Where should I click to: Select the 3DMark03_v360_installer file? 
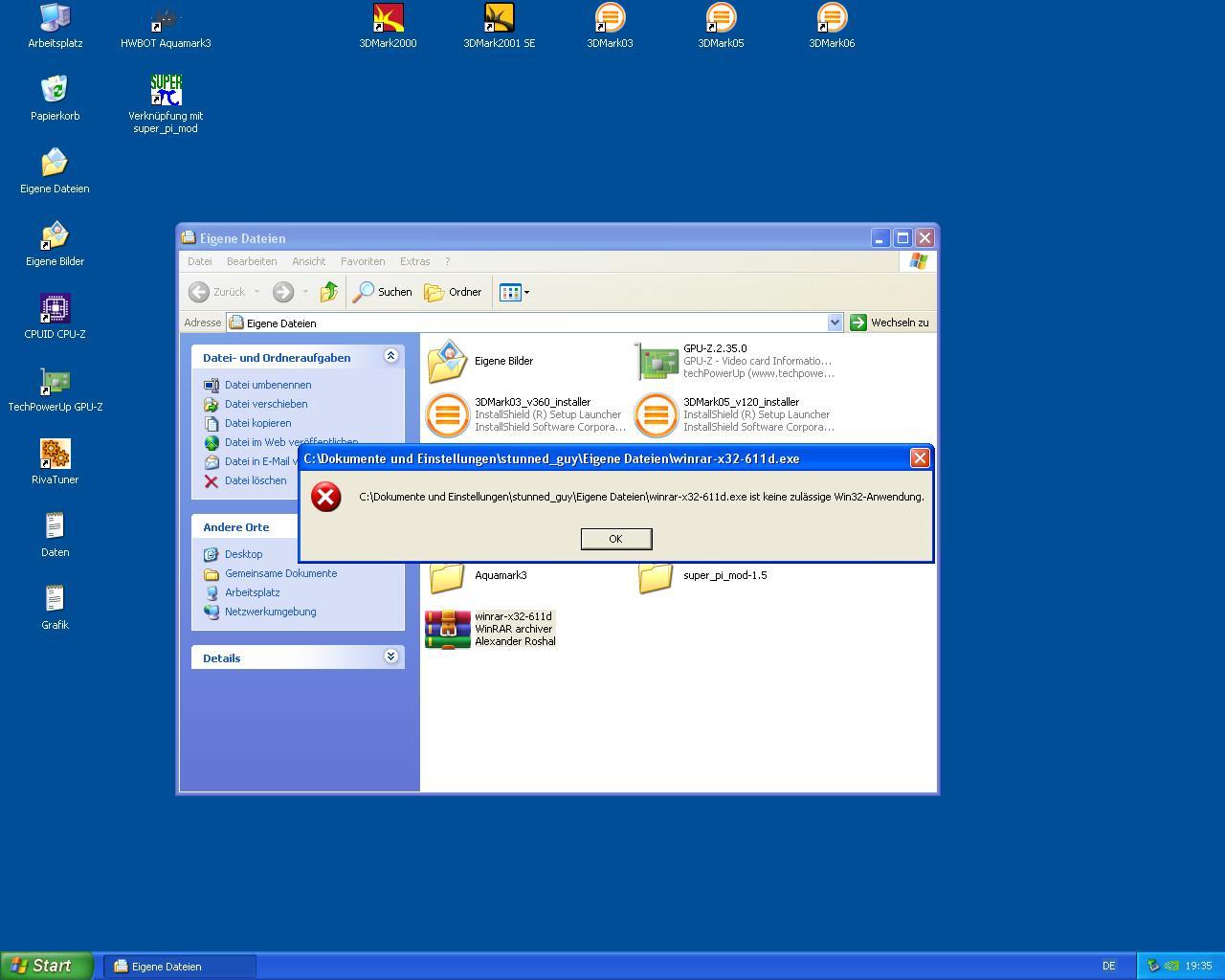525,414
